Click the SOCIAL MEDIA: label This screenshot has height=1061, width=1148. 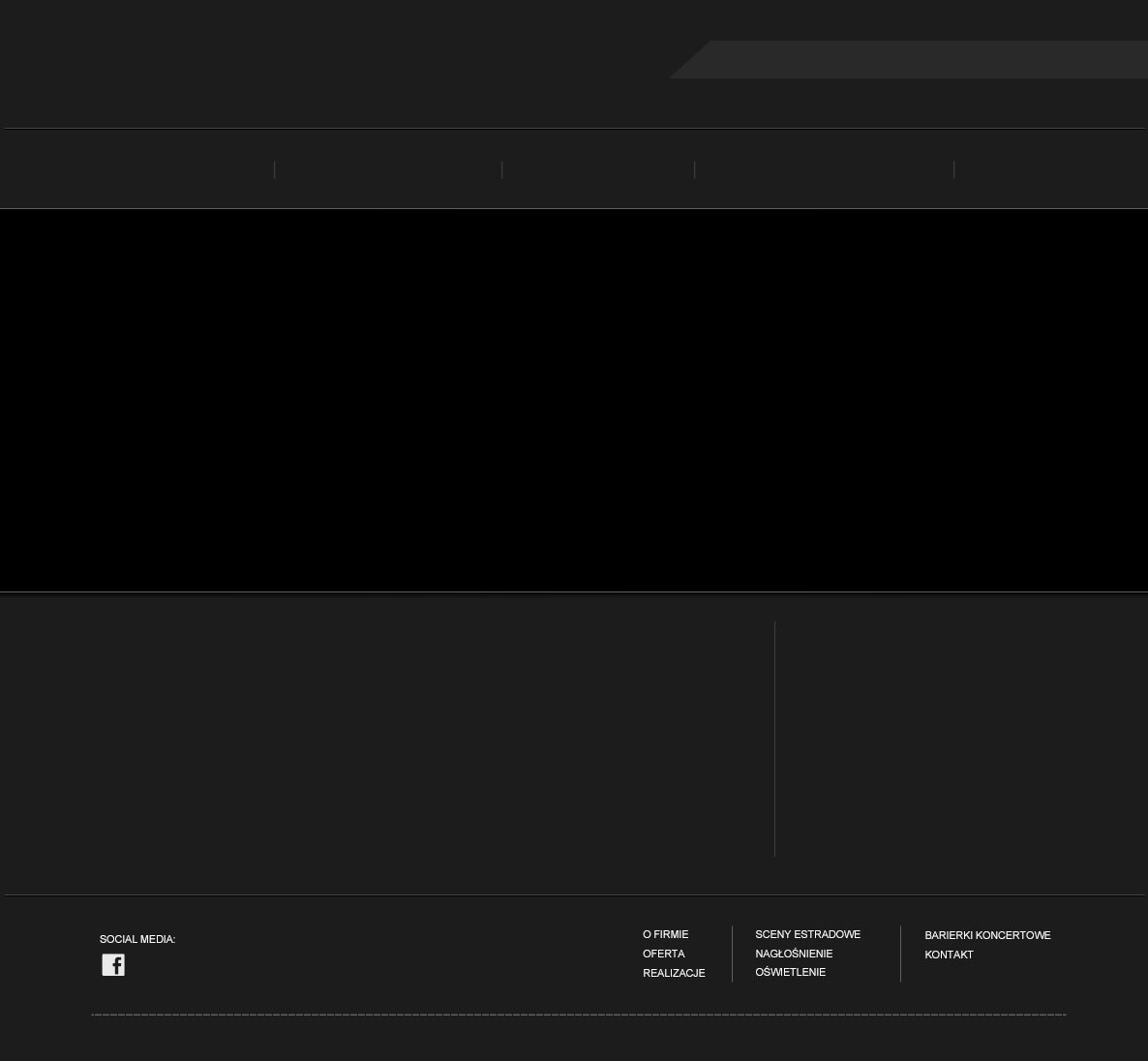(137, 940)
